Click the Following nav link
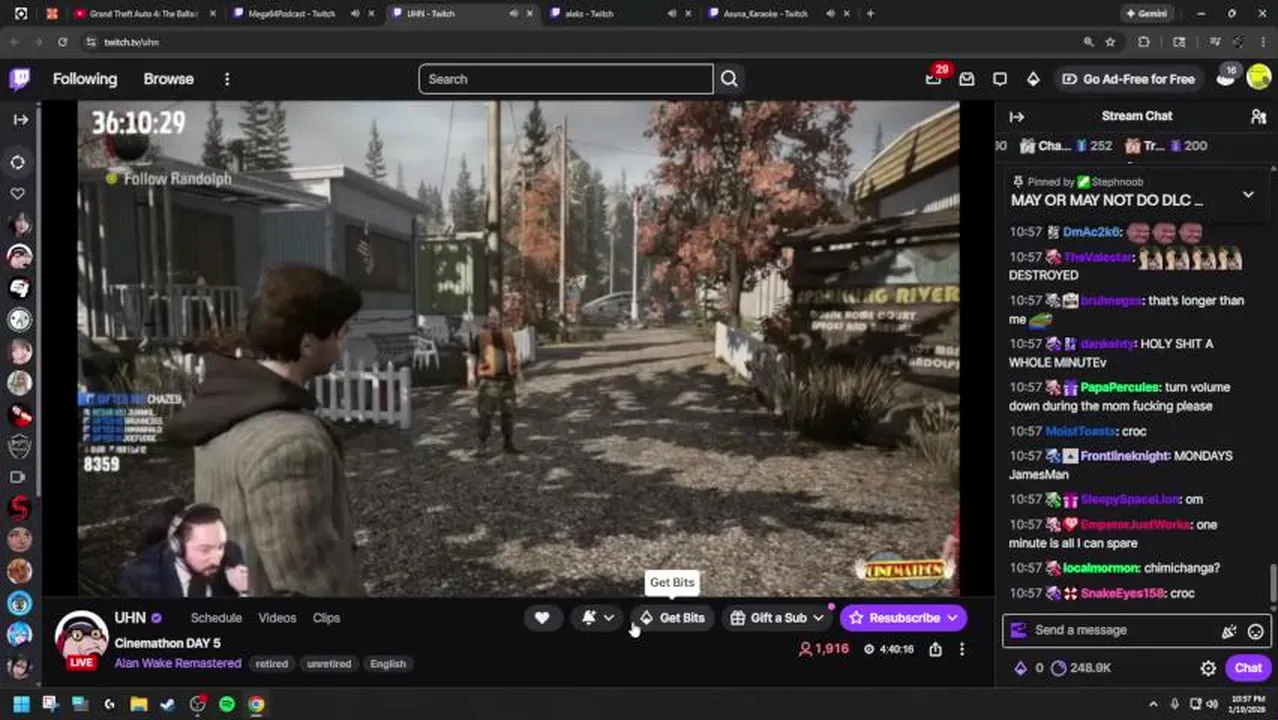 85,79
